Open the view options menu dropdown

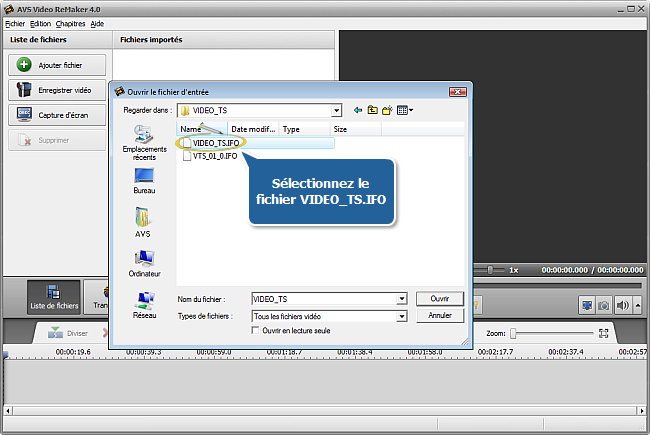tap(405, 110)
